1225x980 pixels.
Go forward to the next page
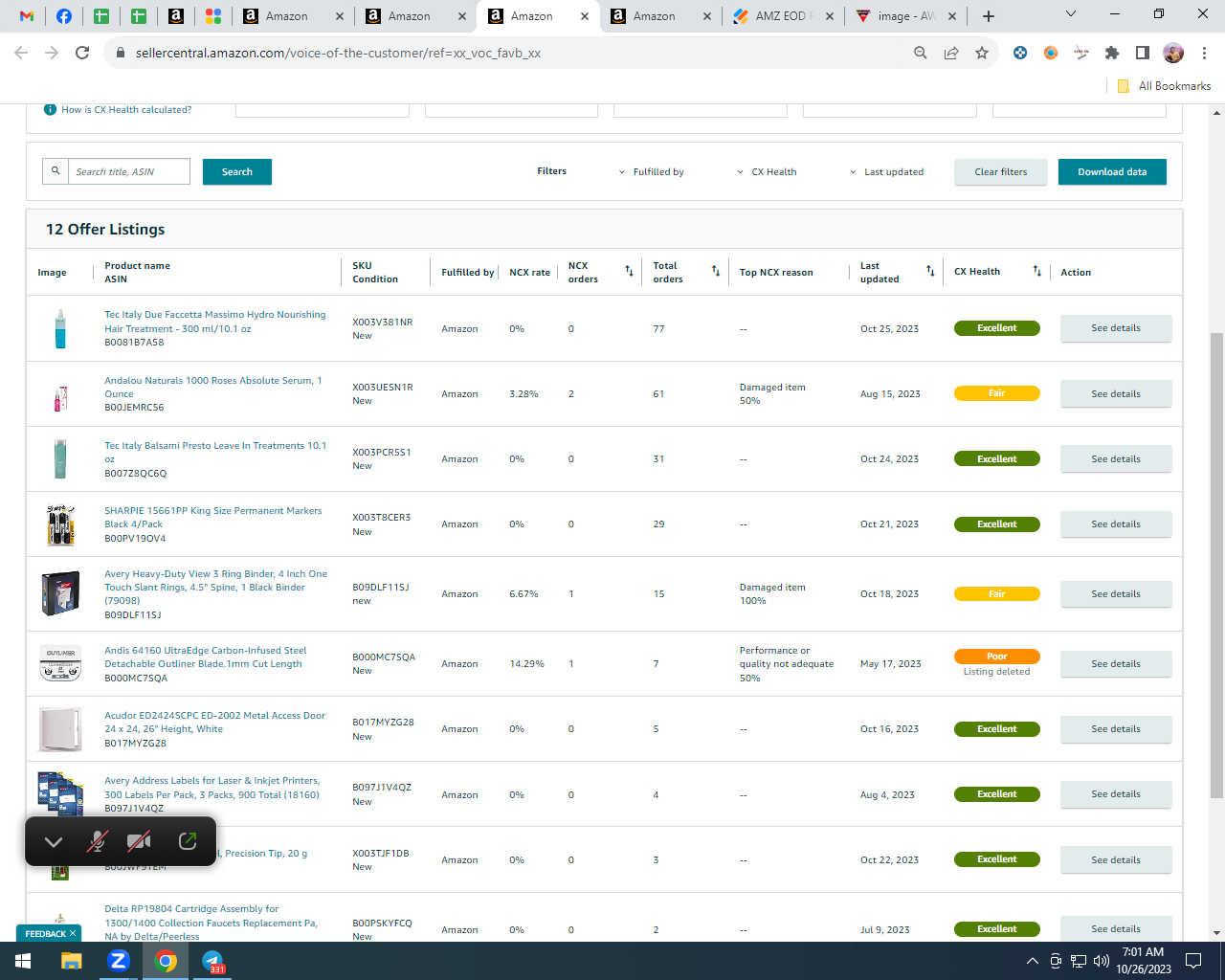(52, 53)
